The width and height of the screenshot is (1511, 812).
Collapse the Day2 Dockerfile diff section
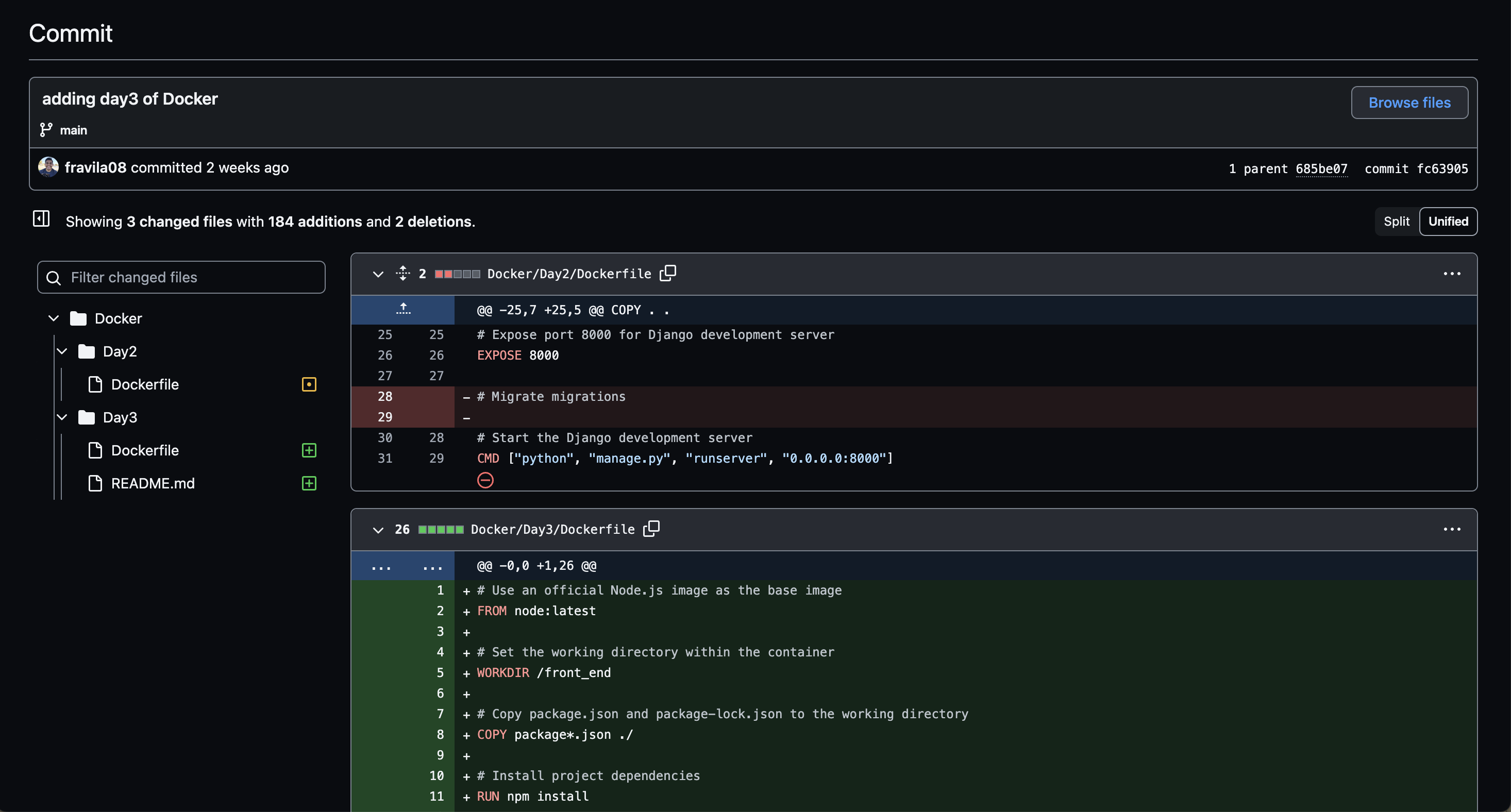pos(377,274)
